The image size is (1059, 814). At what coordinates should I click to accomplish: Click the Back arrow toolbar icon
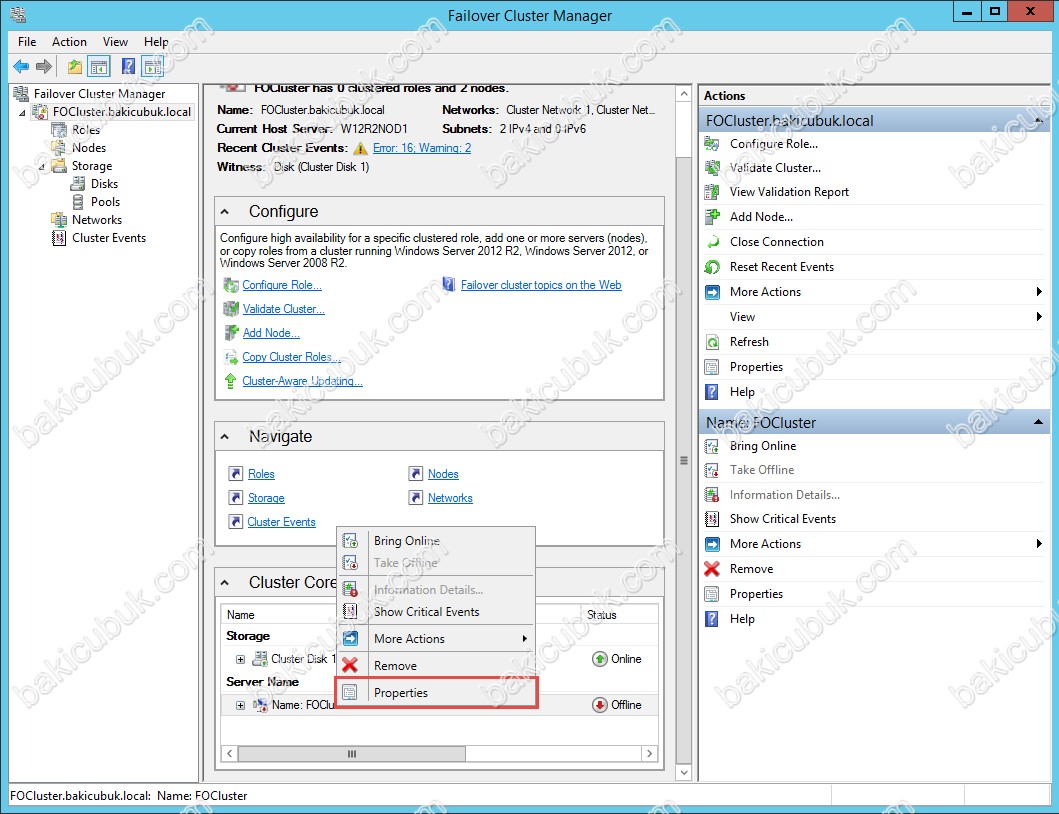[x=21, y=66]
